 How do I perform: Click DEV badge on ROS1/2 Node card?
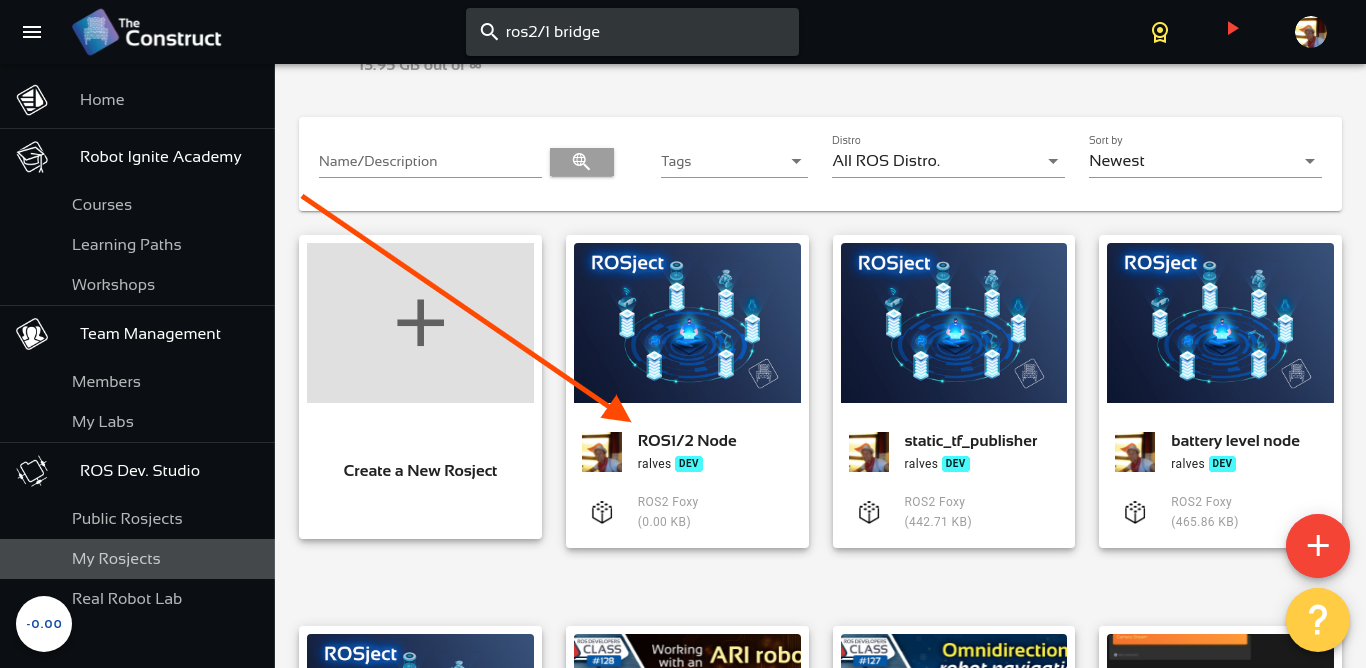(689, 464)
